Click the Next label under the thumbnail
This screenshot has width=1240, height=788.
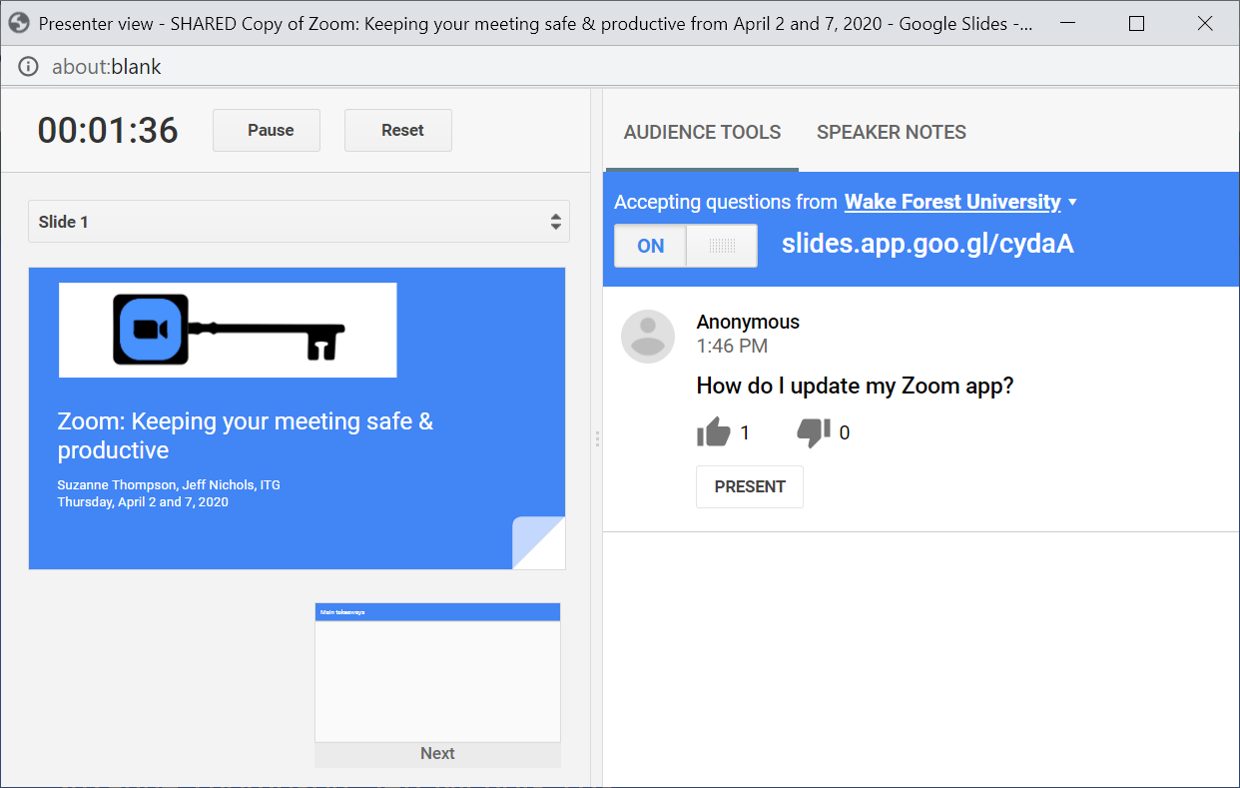(438, 754)
